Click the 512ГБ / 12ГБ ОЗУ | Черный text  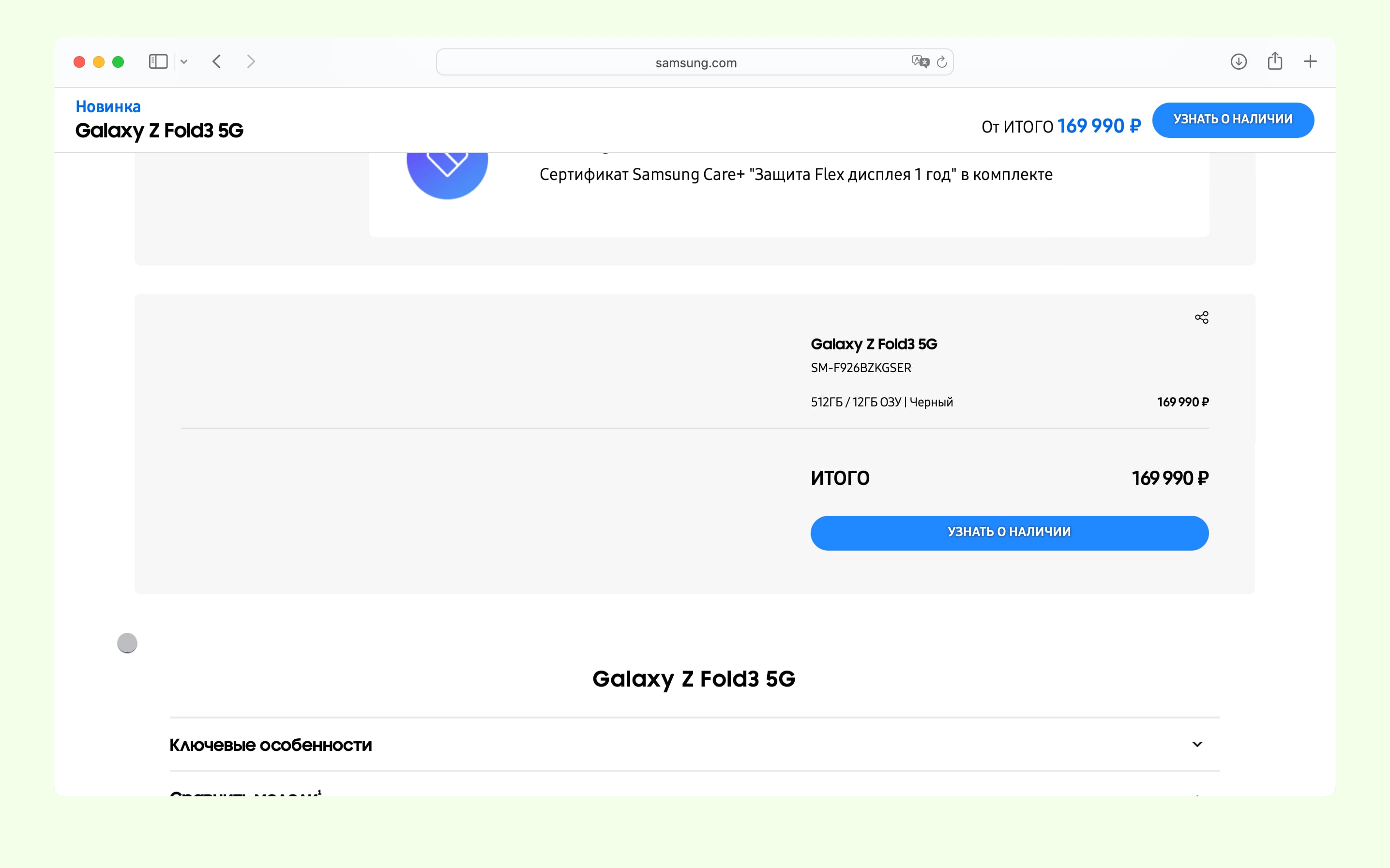(x=882, y=402)
